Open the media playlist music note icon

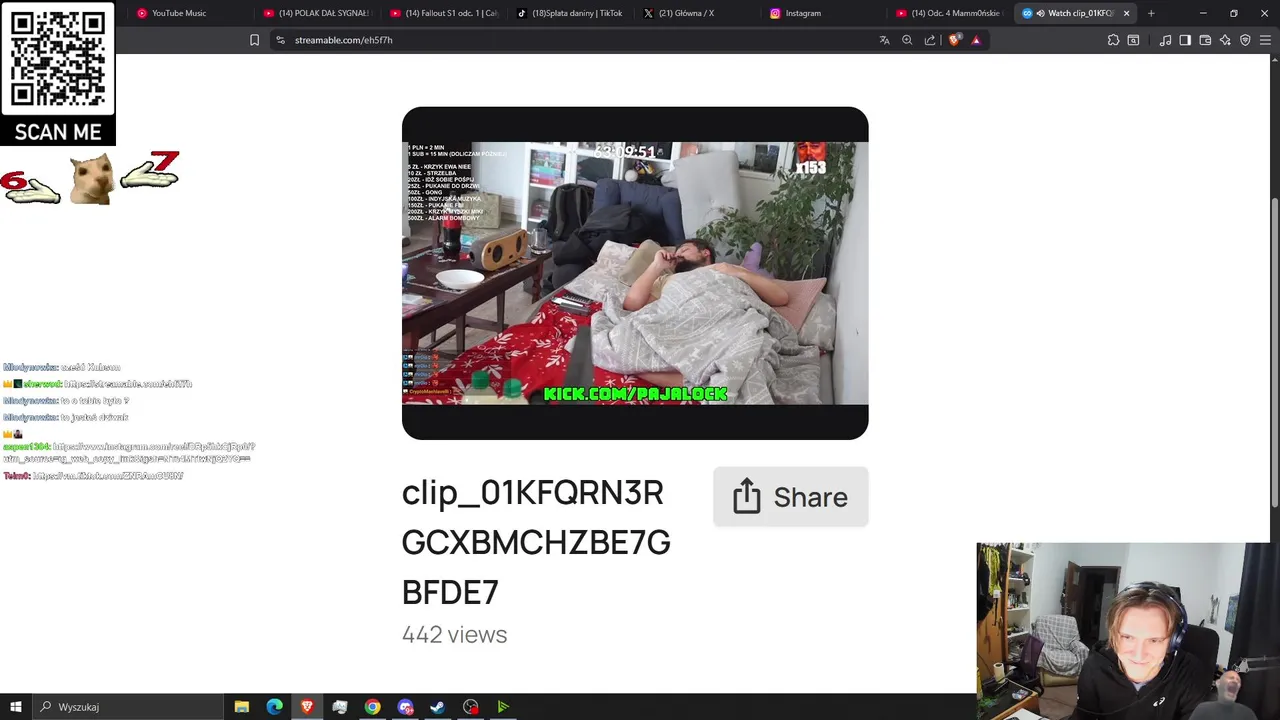pyautogui.click(x=1165, y=40)
